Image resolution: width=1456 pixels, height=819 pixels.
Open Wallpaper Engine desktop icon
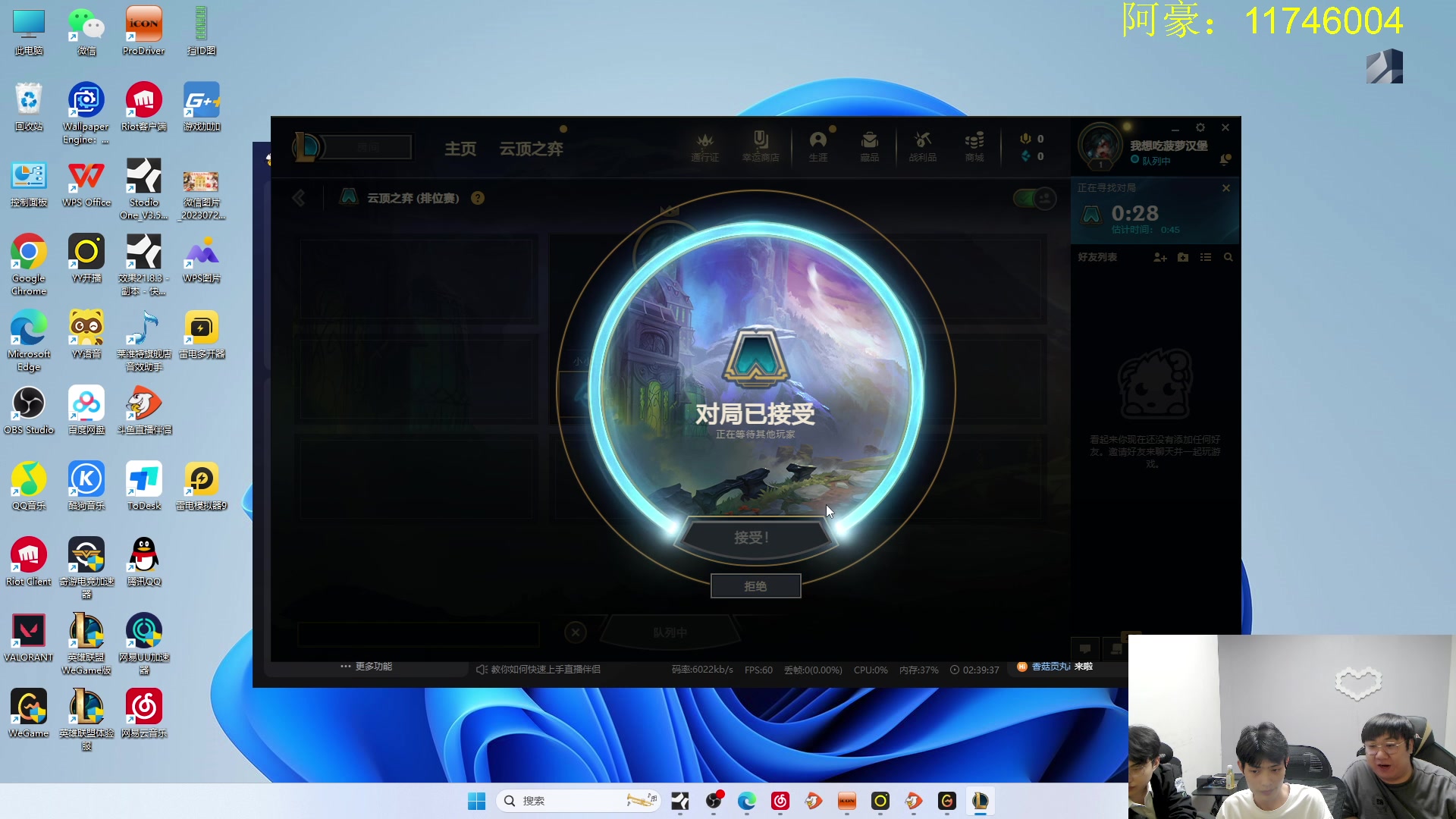click(86, 113)
